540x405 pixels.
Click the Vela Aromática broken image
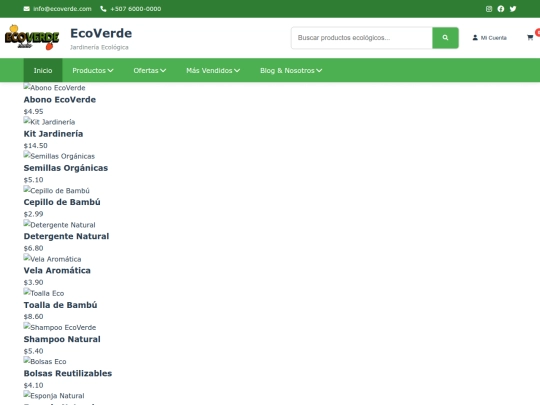click(52, 259)
